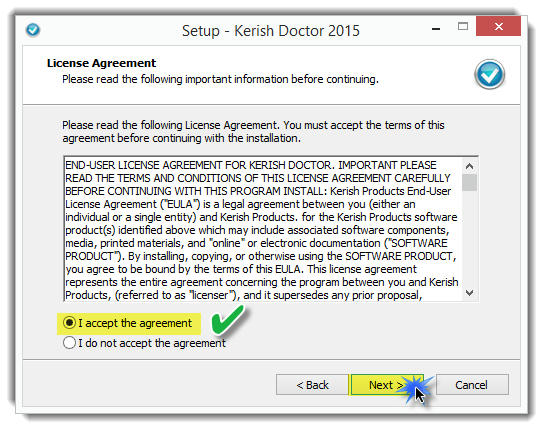Image resolution: width=543 pixels, height=429 pixels.
Task: Click the license text scrollbar thumb
Action: [469, 182]
